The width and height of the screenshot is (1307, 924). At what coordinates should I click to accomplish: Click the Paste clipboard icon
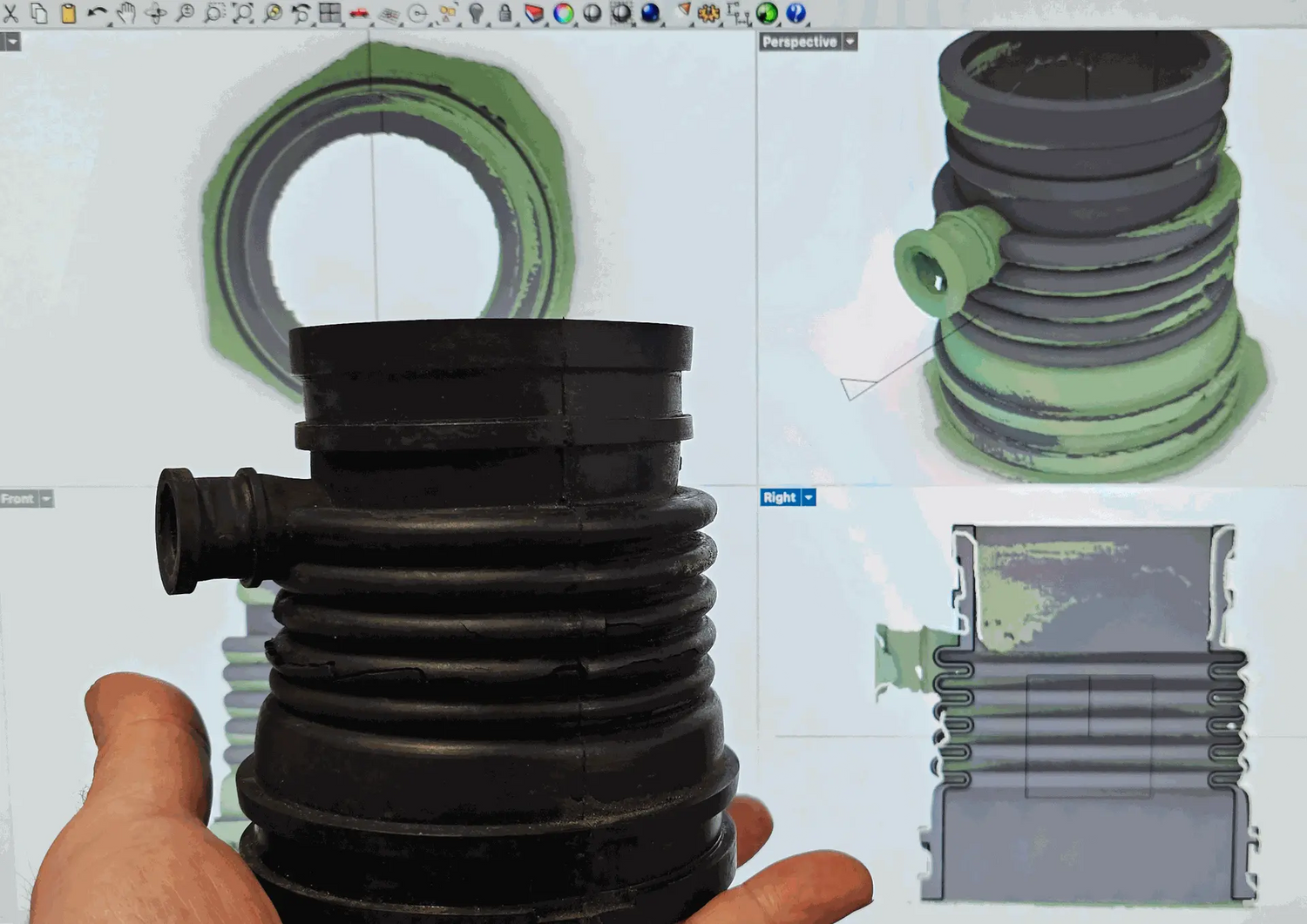pyautogui.click(x=68, y=12)
